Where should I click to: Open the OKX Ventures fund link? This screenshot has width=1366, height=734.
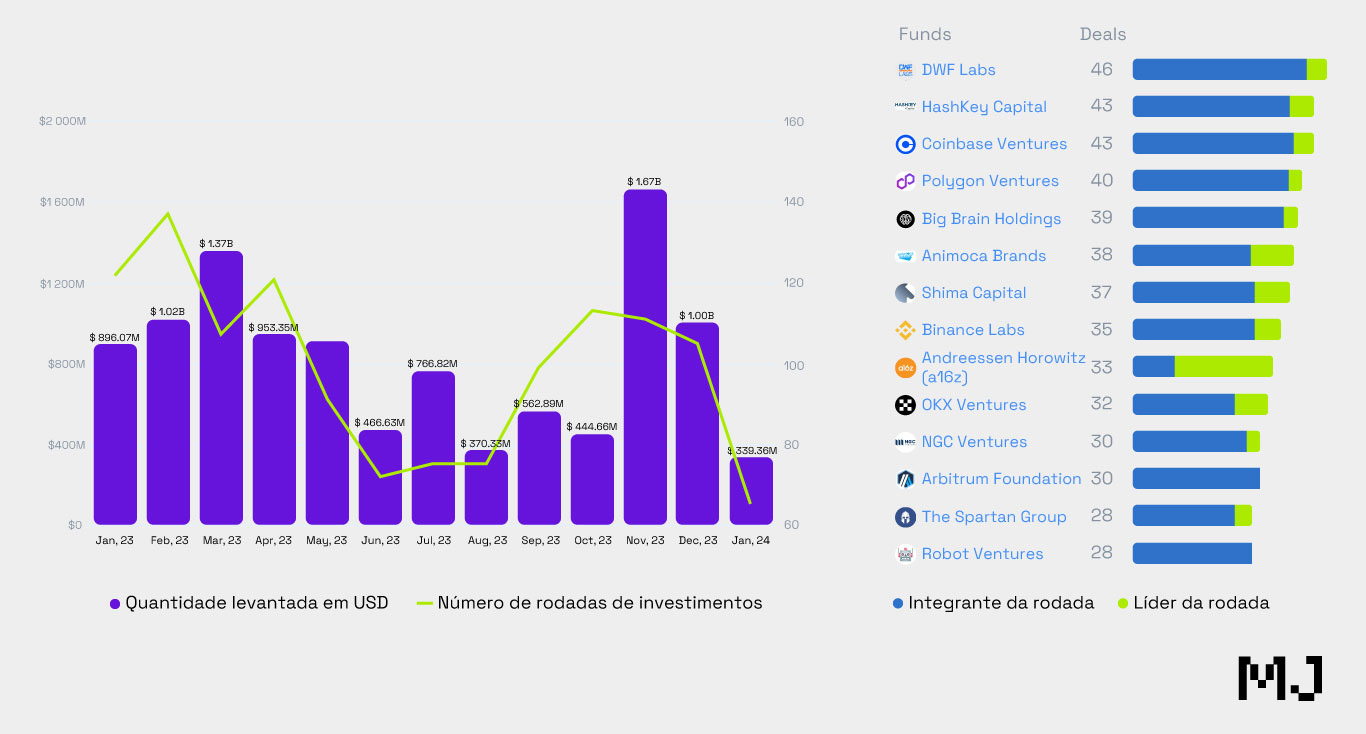(x=974, y=405)
